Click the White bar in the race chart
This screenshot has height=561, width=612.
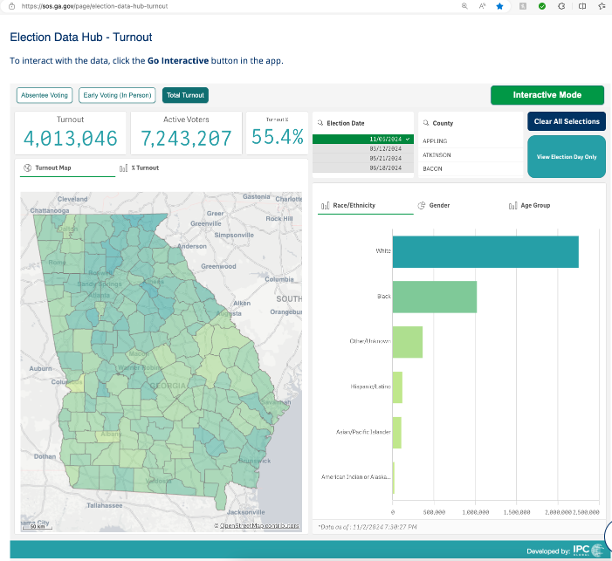pos(485,251)
